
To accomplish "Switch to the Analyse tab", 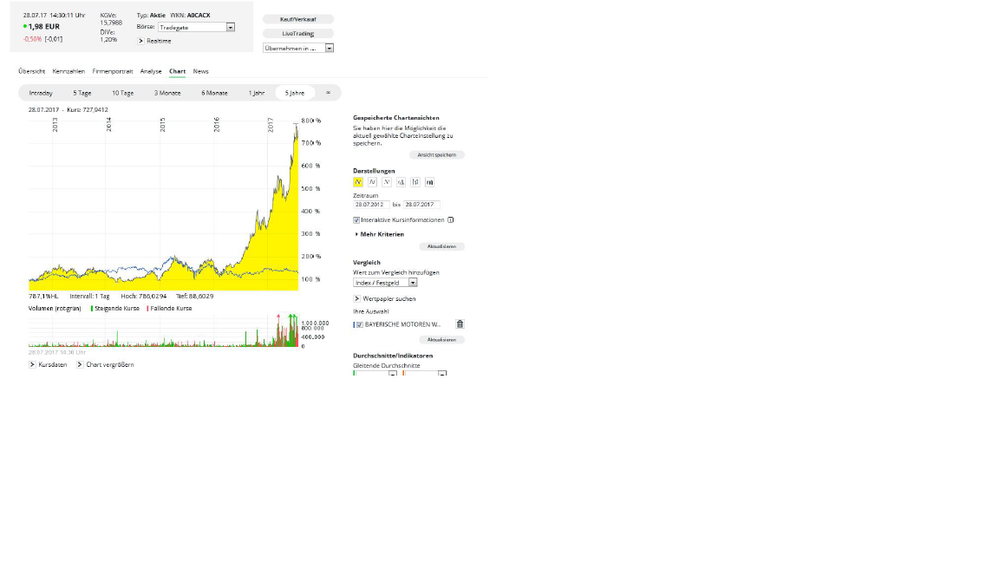I will coord(151,71).
